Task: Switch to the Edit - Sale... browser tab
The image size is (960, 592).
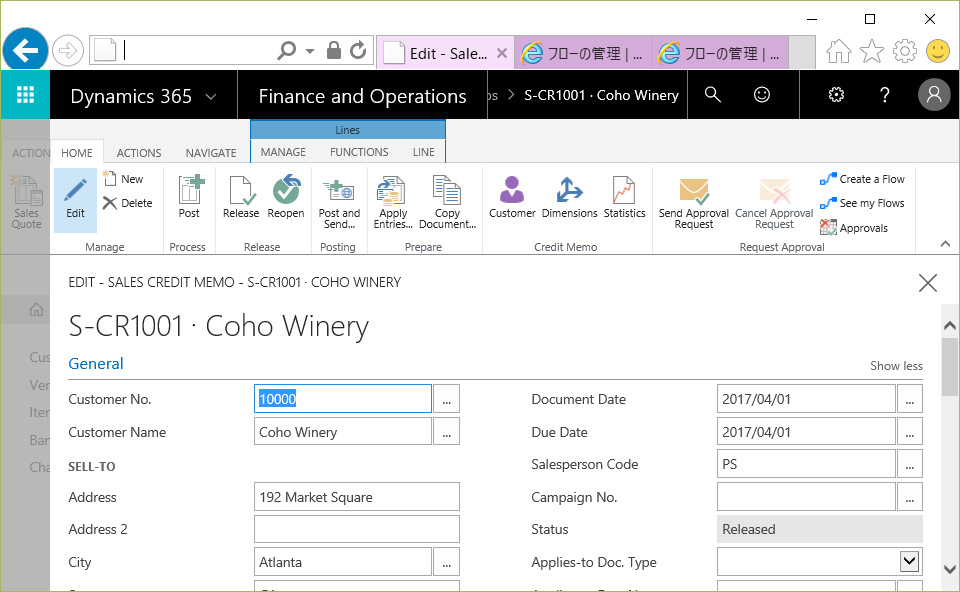Action: (x=446, y=53)
